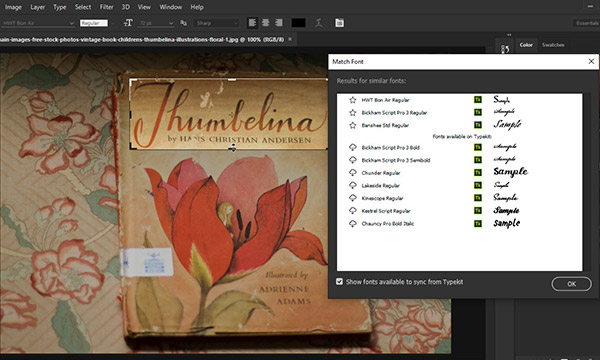Sync Bickham Script Pro 3 Semibold cloud icon
Viewport: 600px width, 360px height.
pyautogui.click(x=352, y=160)
